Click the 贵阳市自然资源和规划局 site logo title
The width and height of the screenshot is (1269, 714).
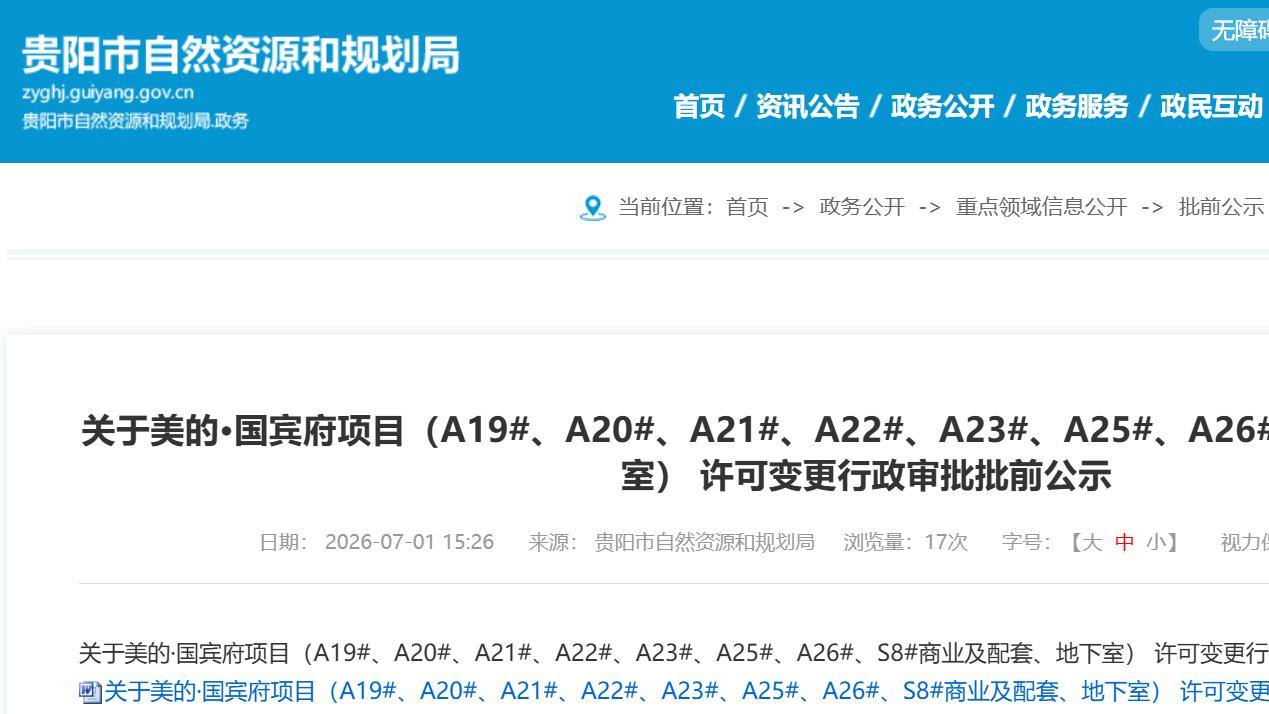241,55
